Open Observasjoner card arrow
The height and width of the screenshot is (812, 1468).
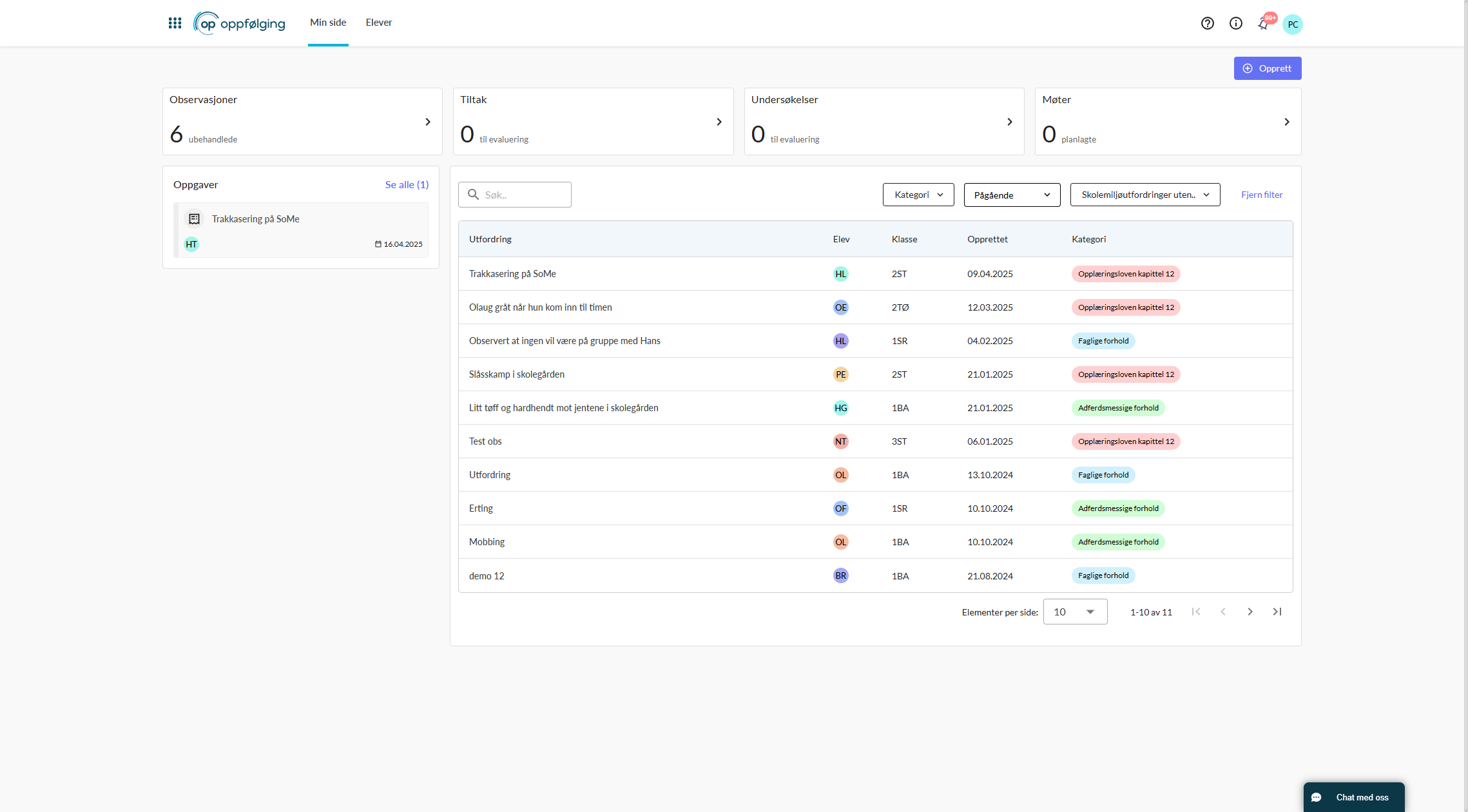[x=428, y=122]
